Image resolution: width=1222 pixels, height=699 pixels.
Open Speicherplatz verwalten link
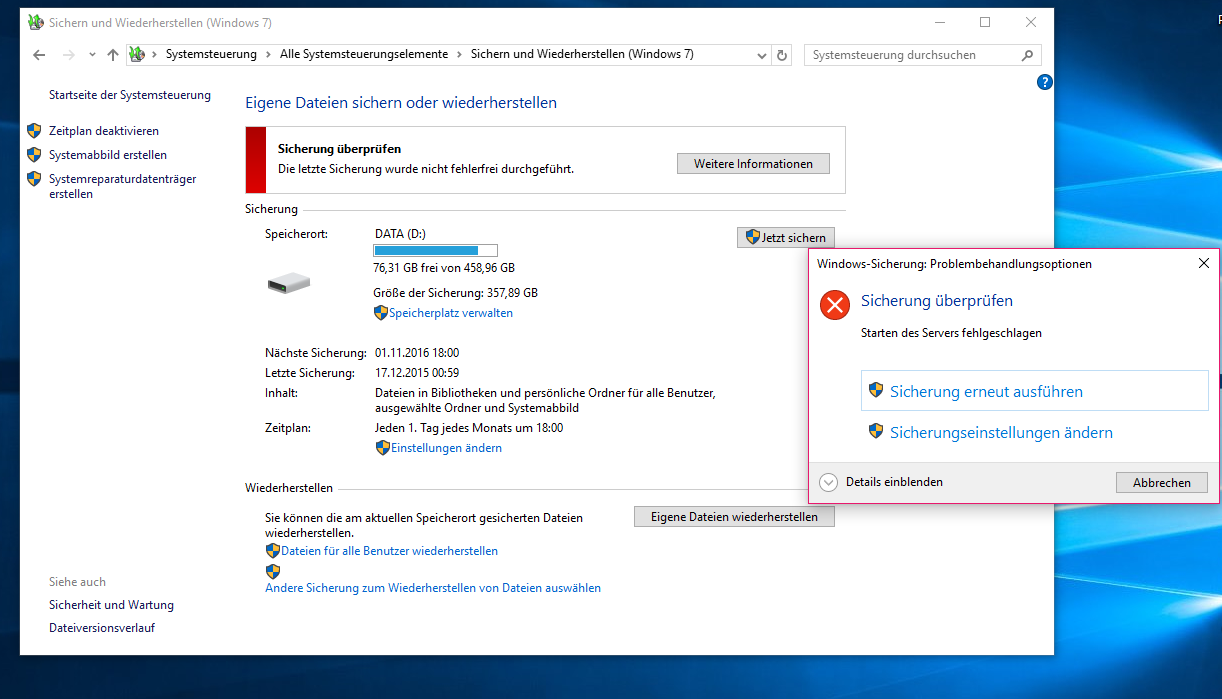pyautogui.click(x=450, y=313)
